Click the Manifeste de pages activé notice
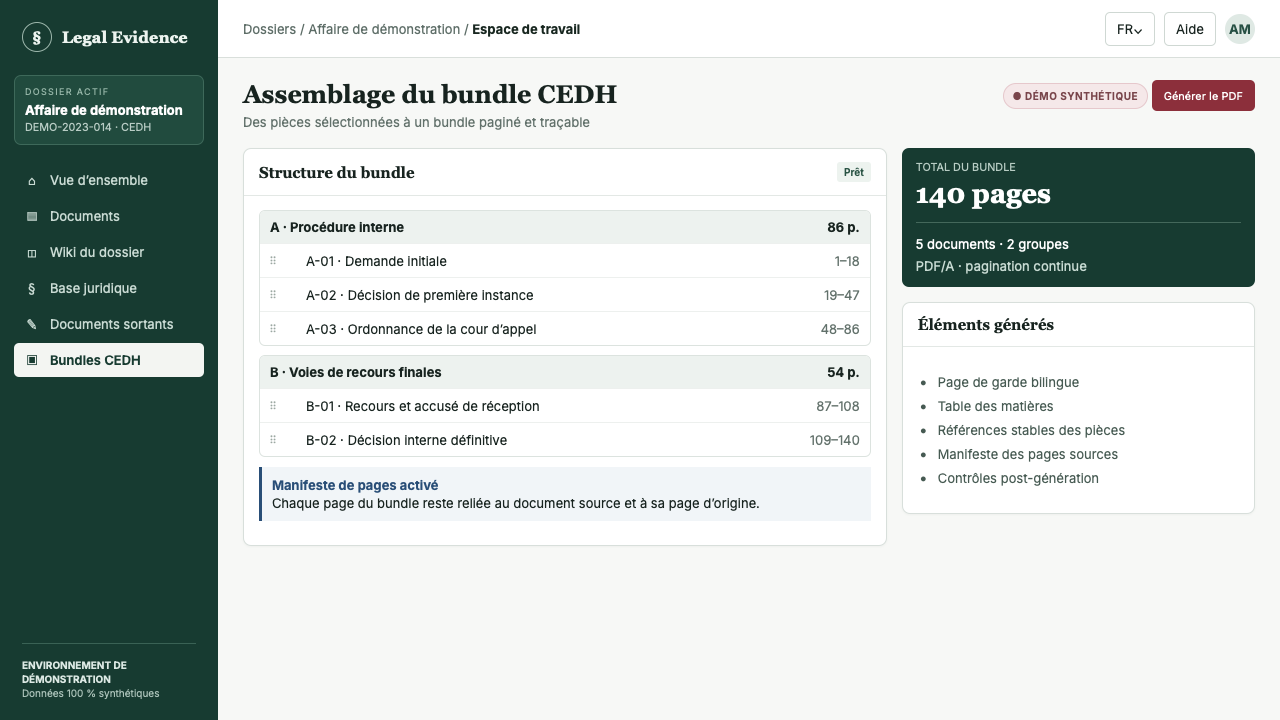 click(565, 494)
